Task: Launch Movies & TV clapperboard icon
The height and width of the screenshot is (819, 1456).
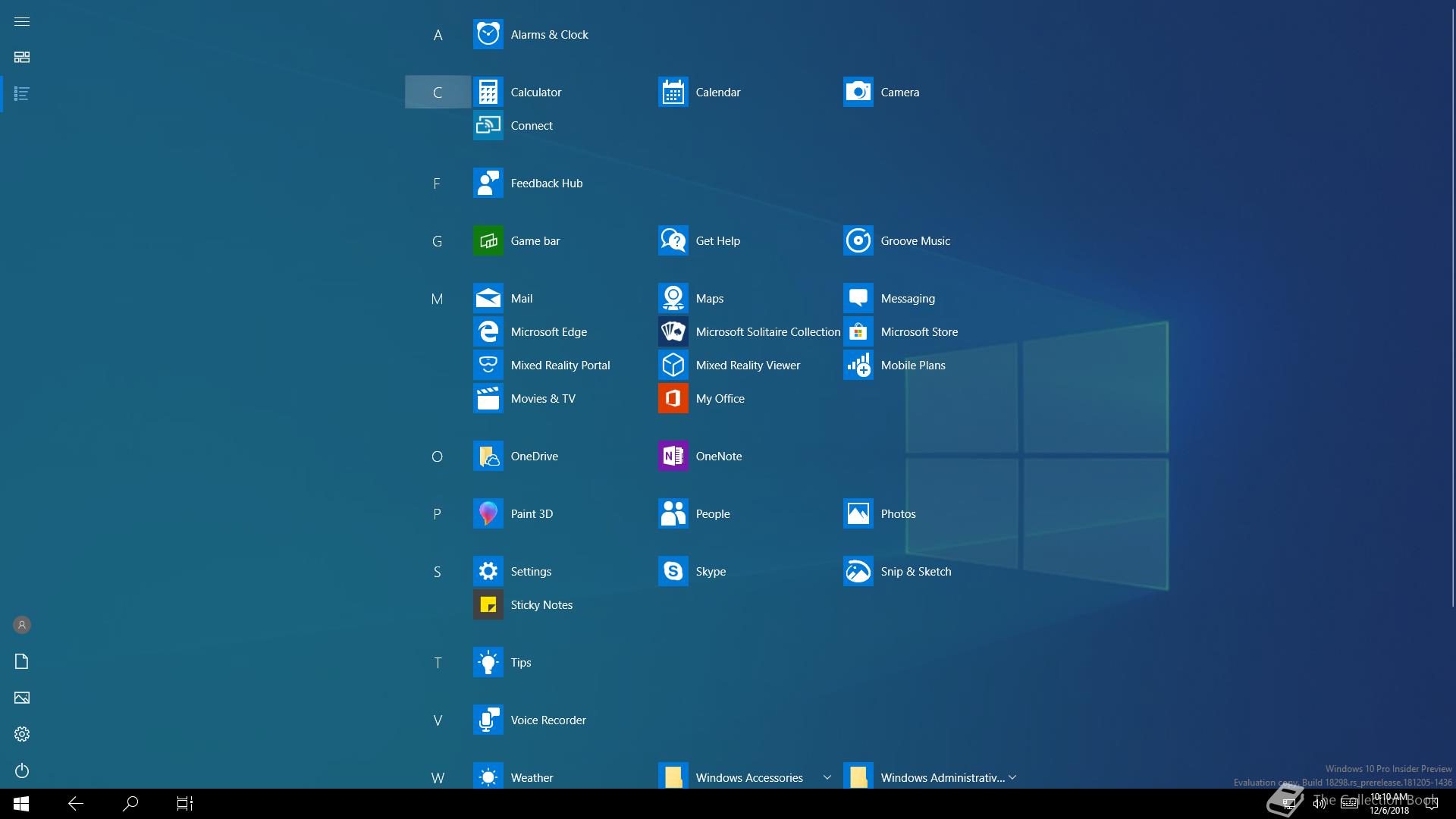Action: 488,398
